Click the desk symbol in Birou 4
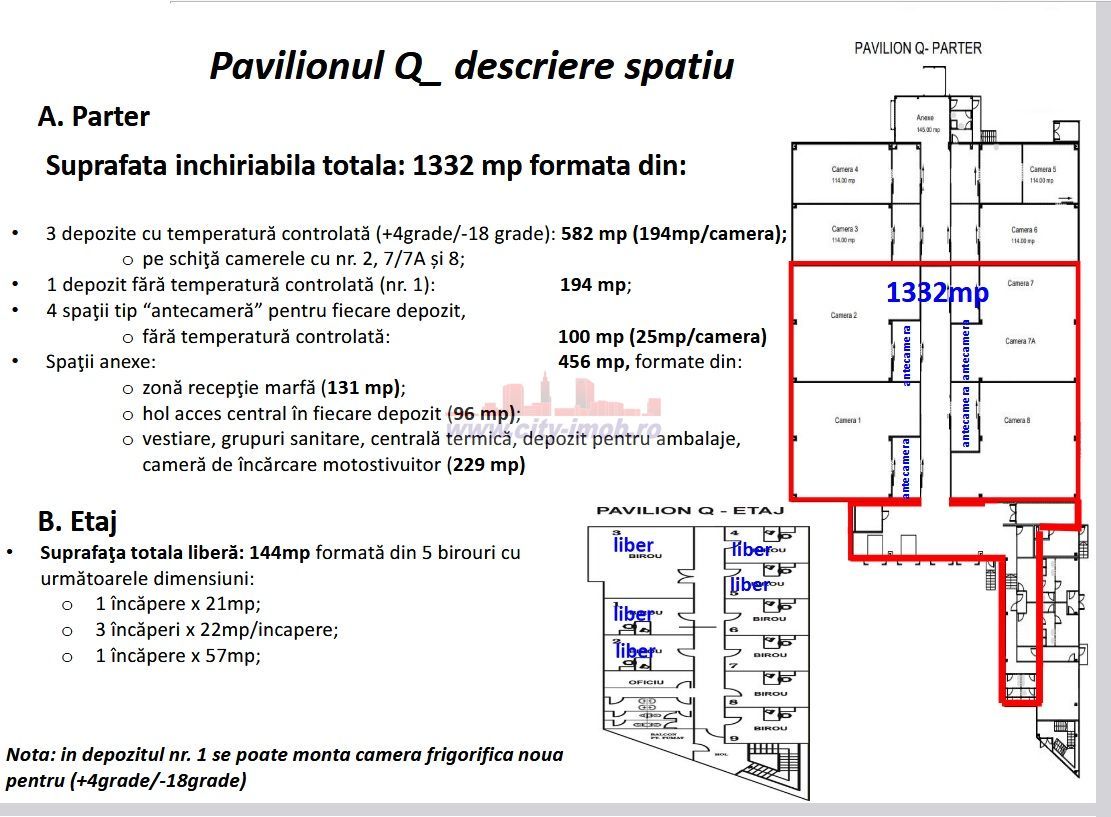This screenshot has width=1111, height=817. [x=776, y=535]
